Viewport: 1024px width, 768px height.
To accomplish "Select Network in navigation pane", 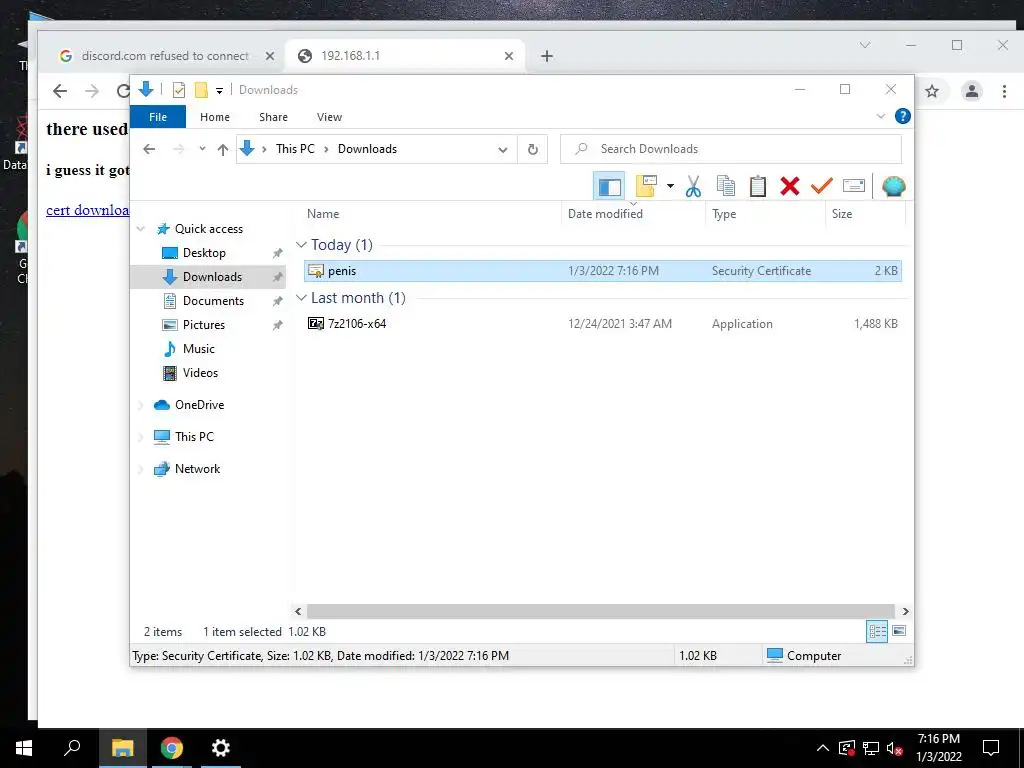I will tap(197, 469).
